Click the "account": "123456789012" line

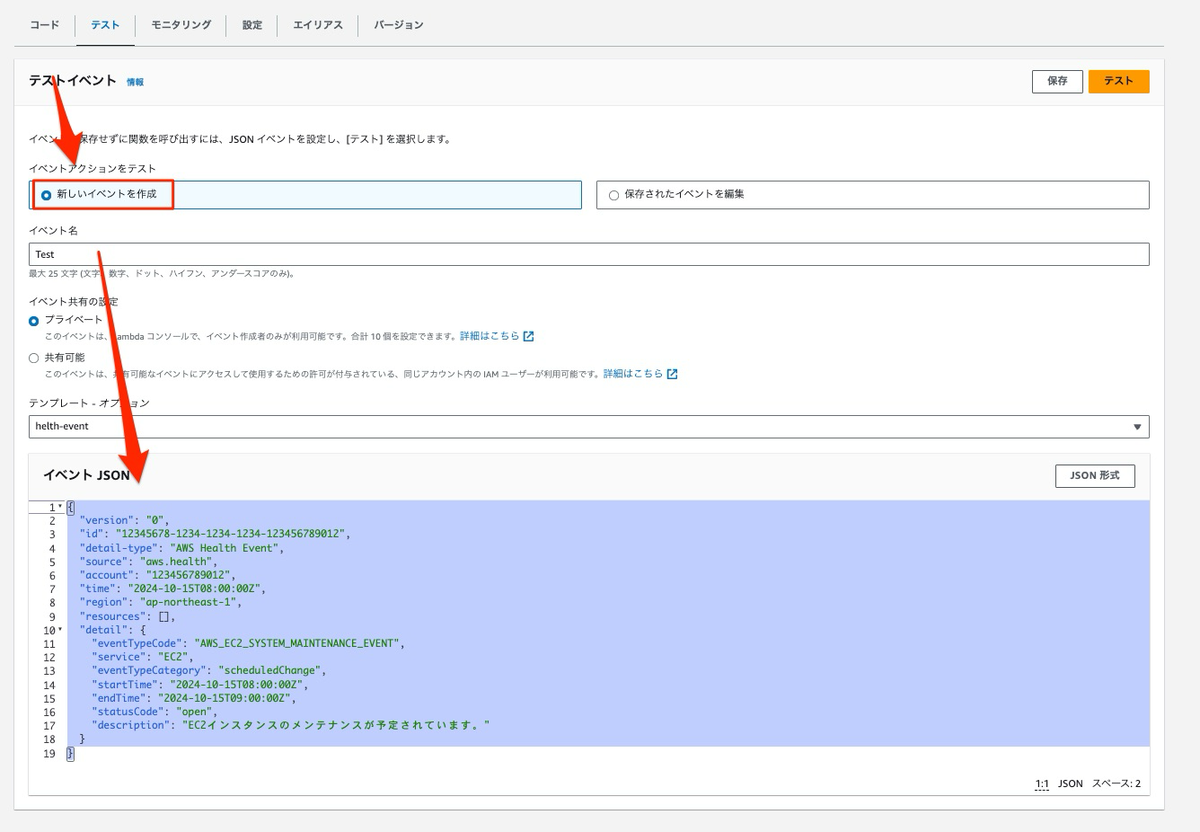(157, 575)
